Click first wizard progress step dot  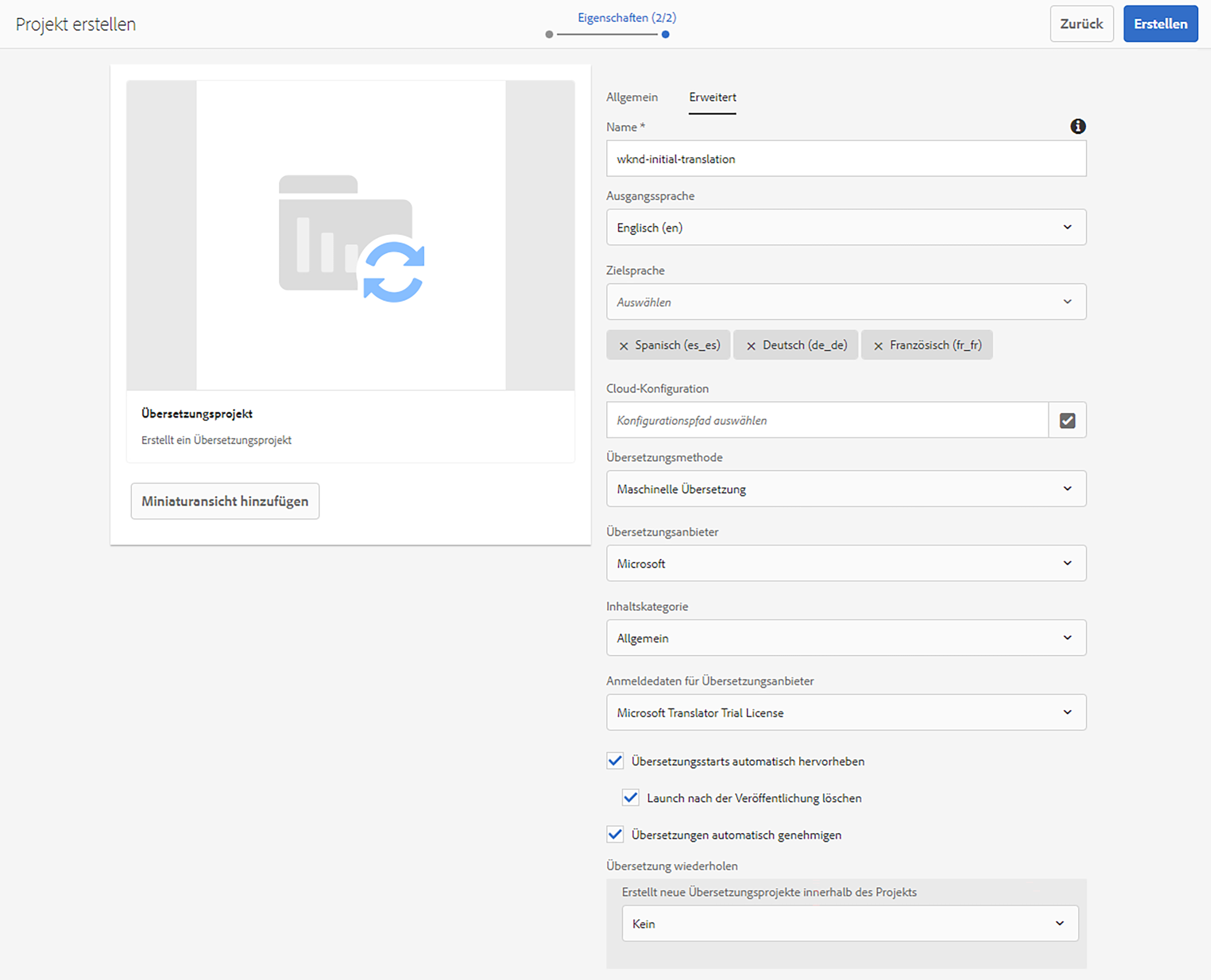click(549, 34)
